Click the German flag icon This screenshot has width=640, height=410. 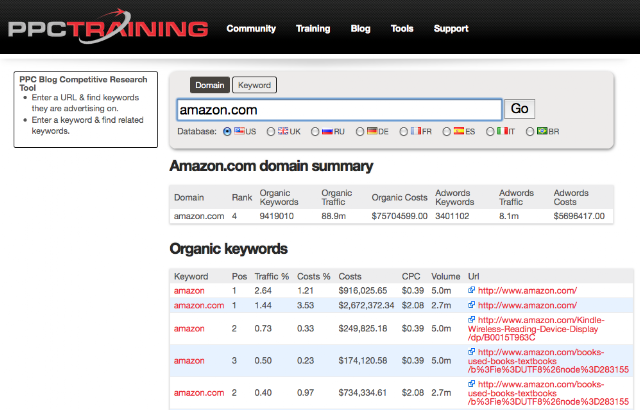(x=372, y=131)
